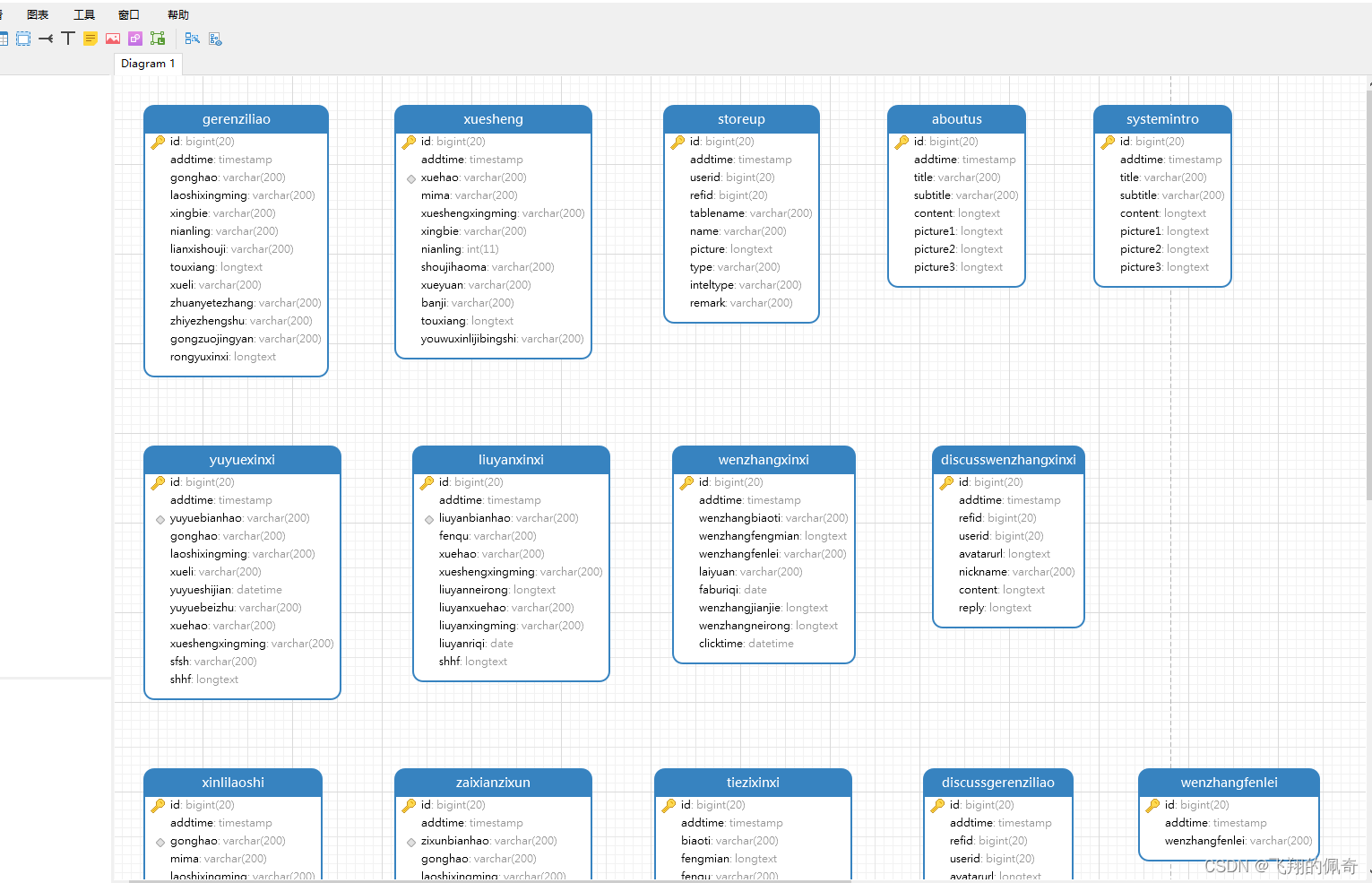
Task: Click the diagram preview icon
Action: (x=214, y=38)
